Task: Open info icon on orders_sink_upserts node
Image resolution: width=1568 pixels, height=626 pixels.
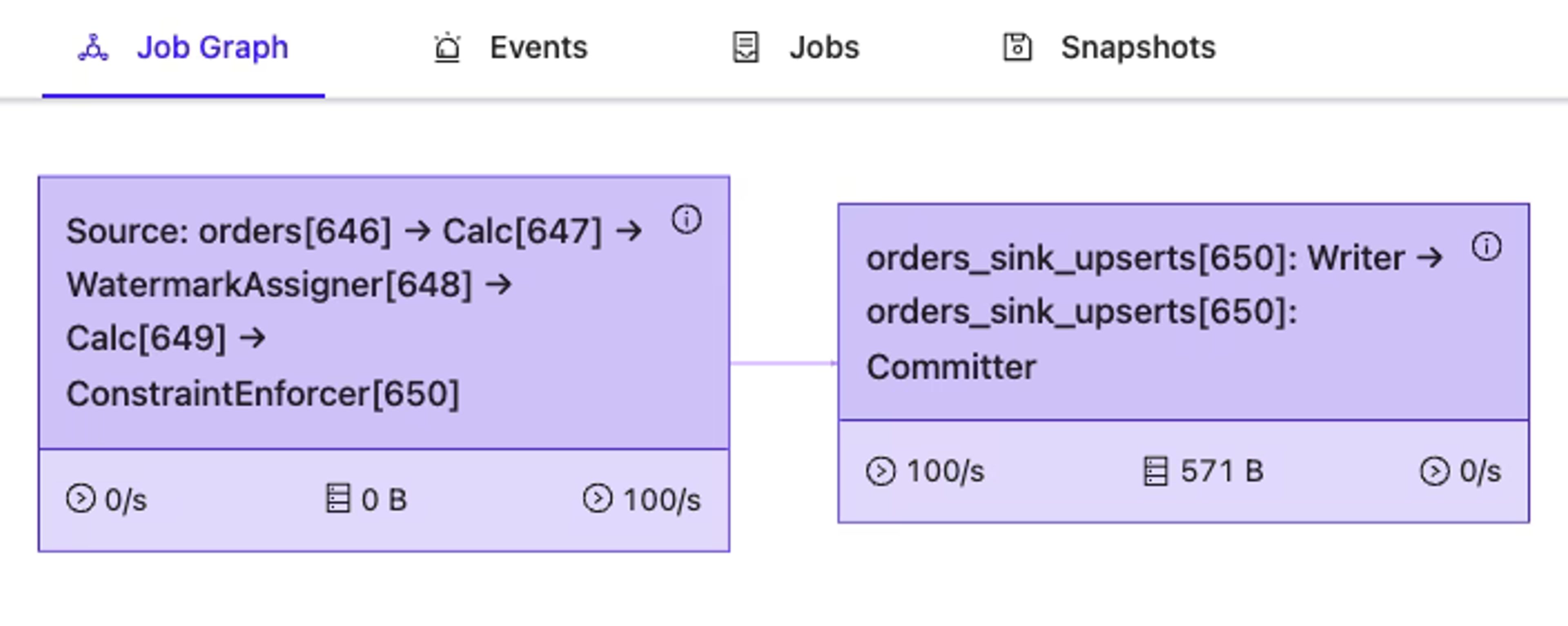Action: [1486, 247]
